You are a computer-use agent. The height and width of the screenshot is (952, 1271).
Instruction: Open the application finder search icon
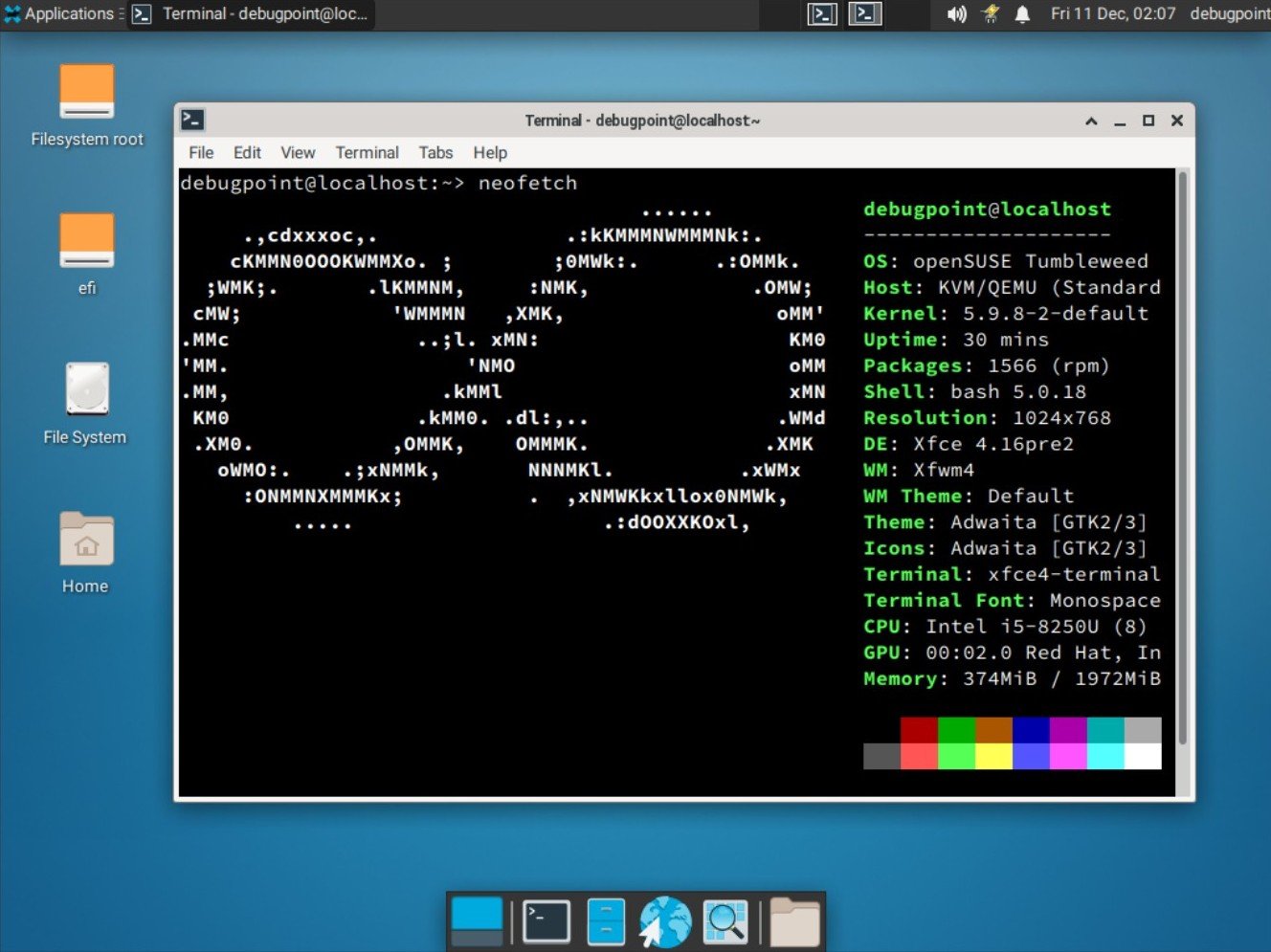point(725,920)
